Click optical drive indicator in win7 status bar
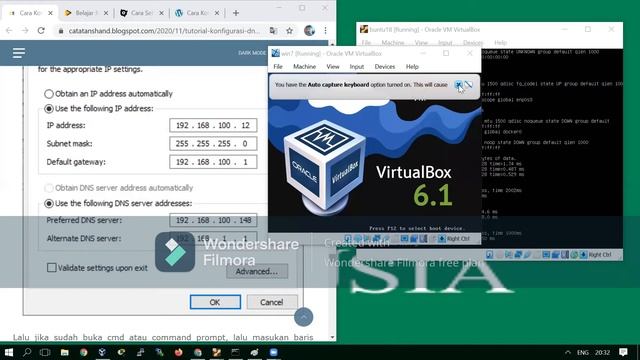The height and width of the screenshot is (360, 640). click(x=358, y=238)
